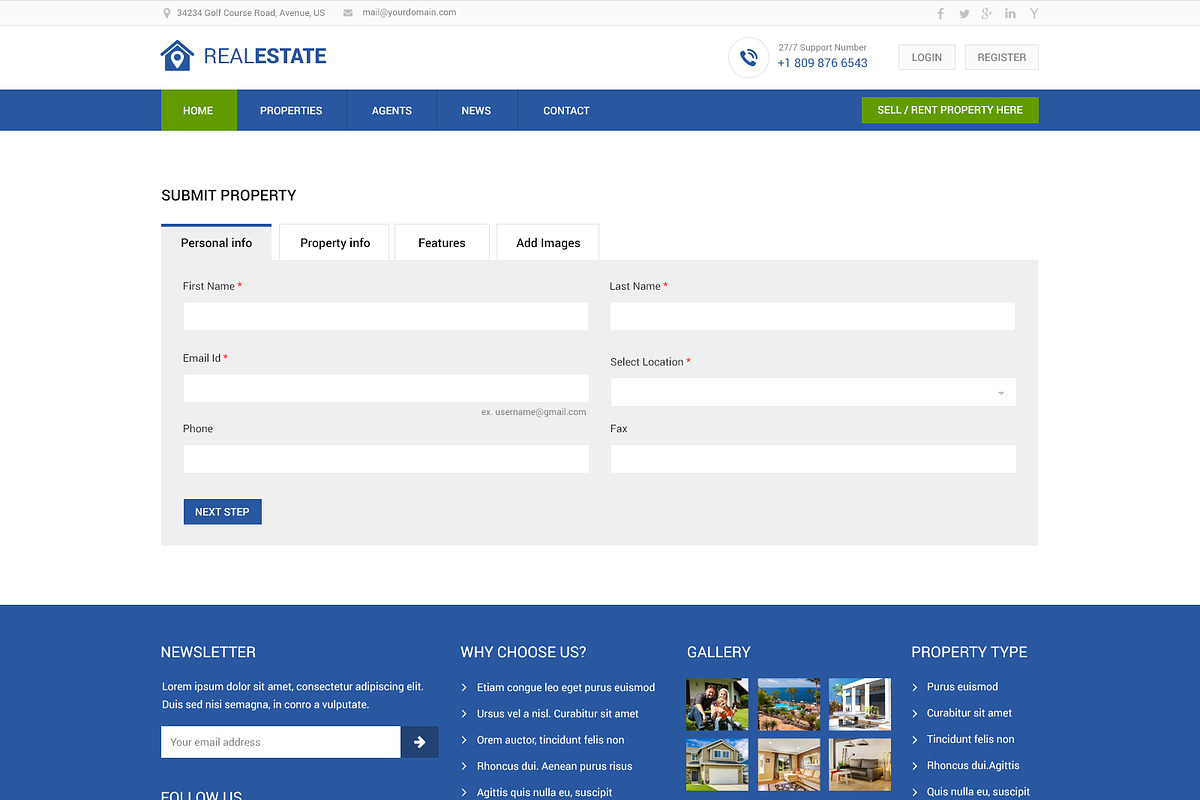Open gallery thumbnail of white modern building
The width and height of the screenshot is (1200, 800).
tap(860, 704)
